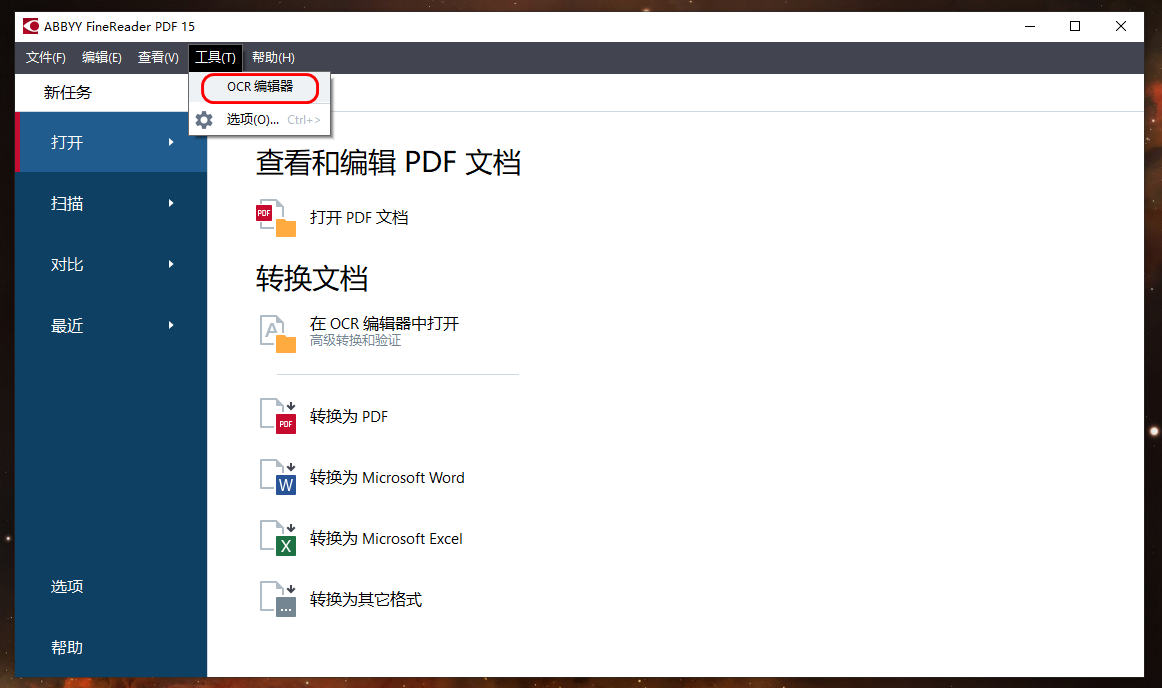Select the 对比 sidebar tab

(x=111, y=265)
